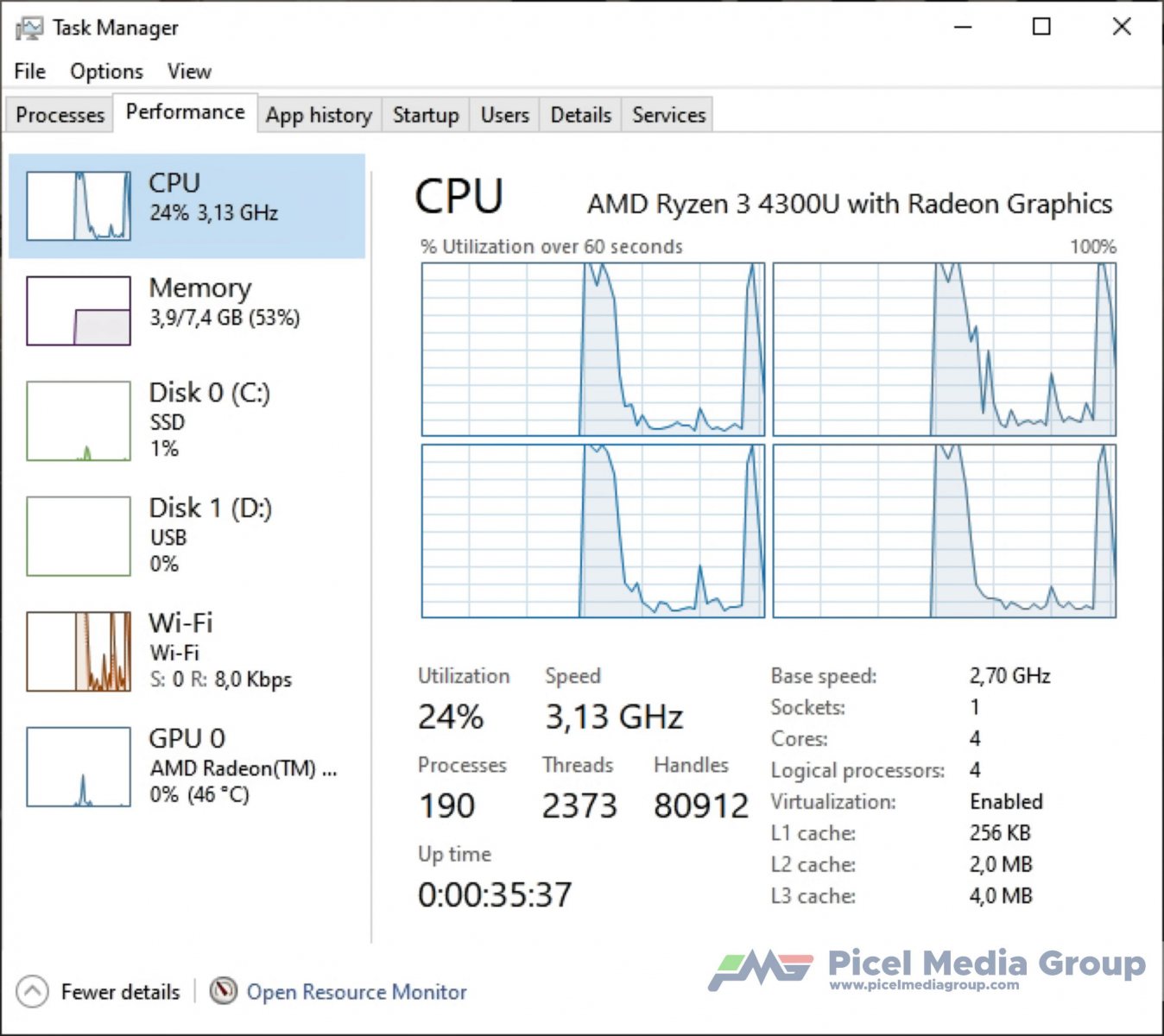
Task: Switch to the Processes tab
Action: (x=60, y=115)
